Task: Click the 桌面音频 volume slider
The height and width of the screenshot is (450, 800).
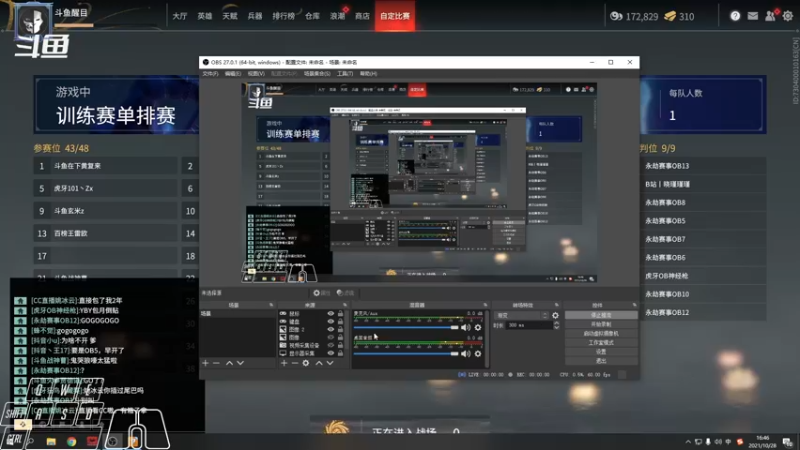Action: (406, 353)
